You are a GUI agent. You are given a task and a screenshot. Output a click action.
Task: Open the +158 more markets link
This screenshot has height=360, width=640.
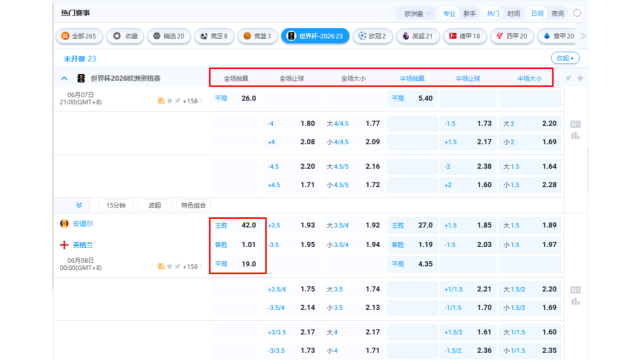tap(192, 100)
